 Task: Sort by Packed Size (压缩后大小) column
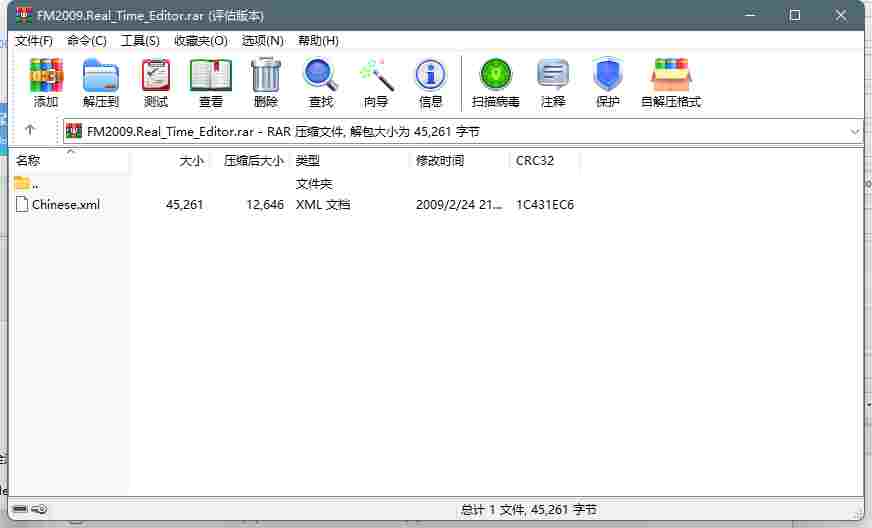click(x=251, y=161)
